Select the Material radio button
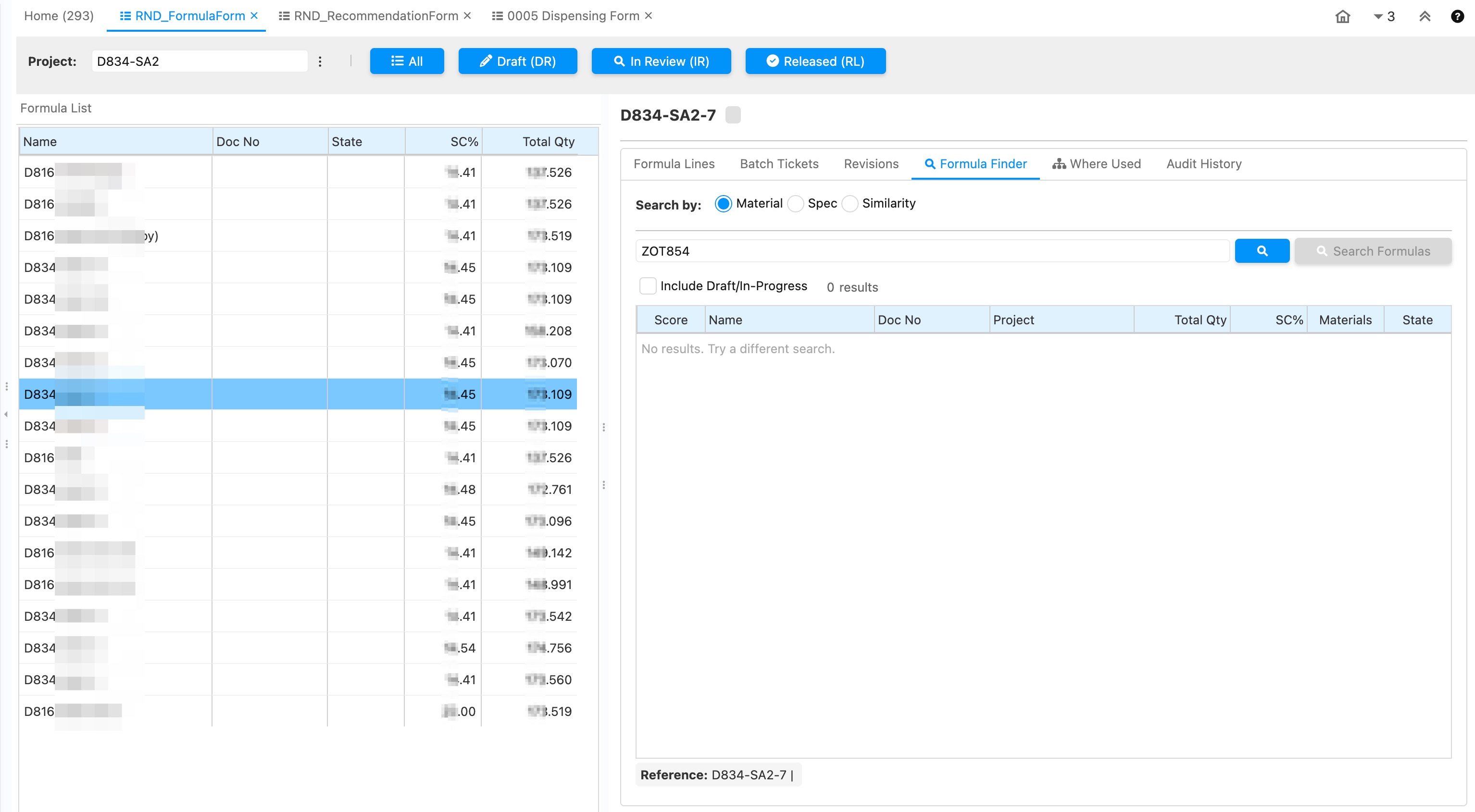Image resolution: width=1475 pixels, height=812 pixels. [723, 204]
